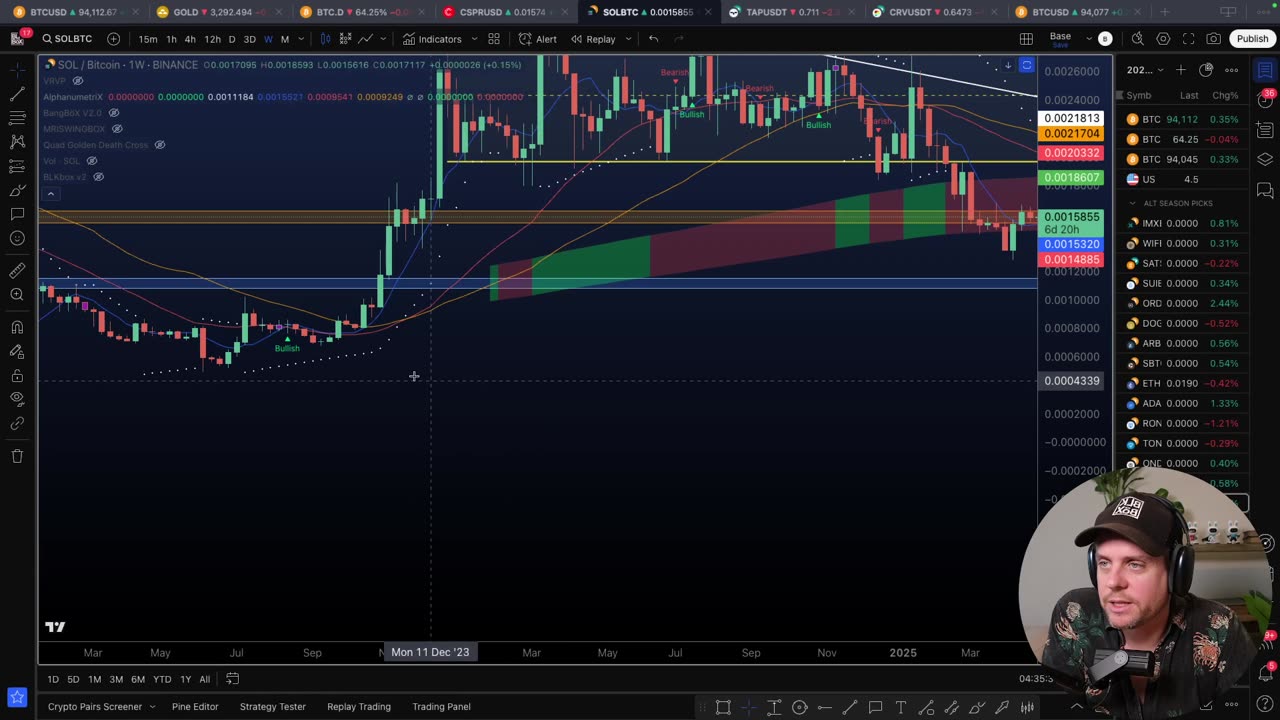1280x720 pixels.
Task: Select the text annotation tool in left sidebar
Action: [x=17, y=214]
